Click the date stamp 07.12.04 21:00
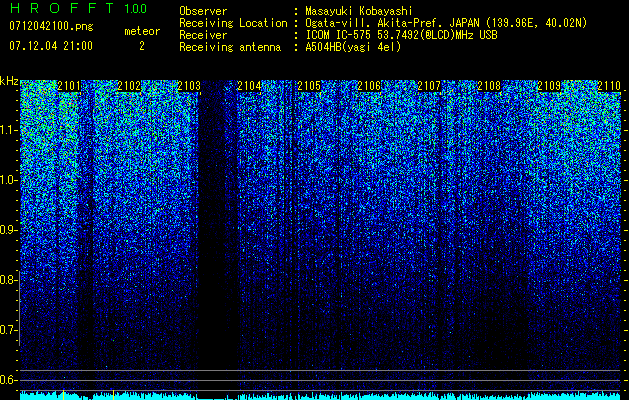The width and height of the screenshot is (629, 400). [51, 46]
